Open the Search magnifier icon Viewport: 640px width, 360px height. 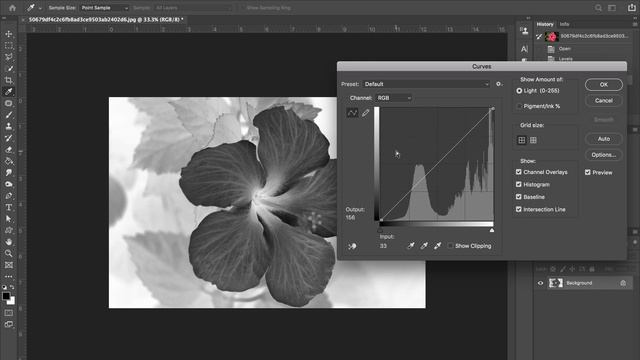tap(598, 8)
